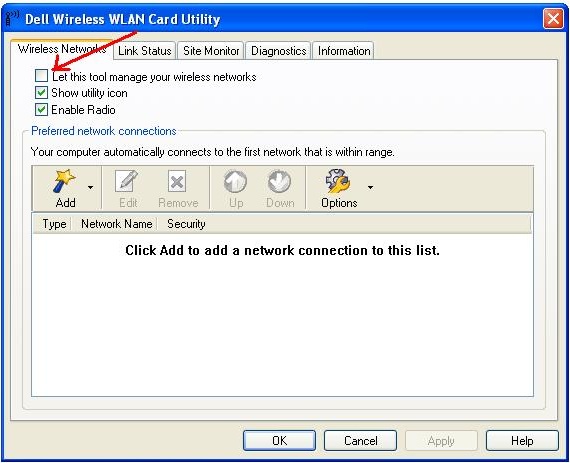Click the 'Your computer automatically connects' description text

213,152
